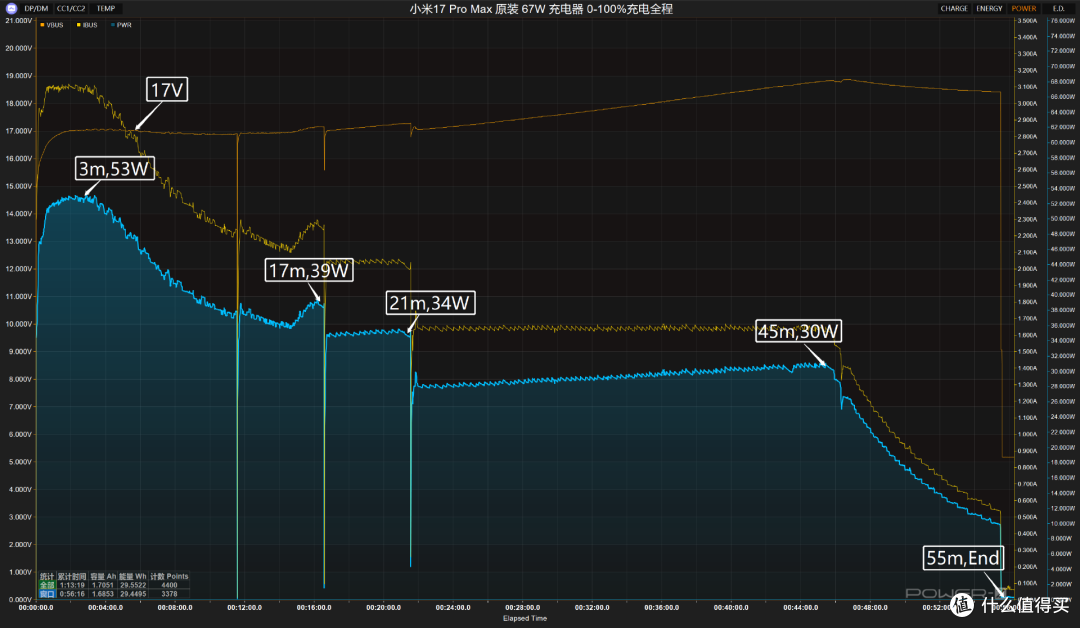Viewport: 1080px width, 628px height.
Task: Click the 4400 points count value
Action: tap(169, 585)
